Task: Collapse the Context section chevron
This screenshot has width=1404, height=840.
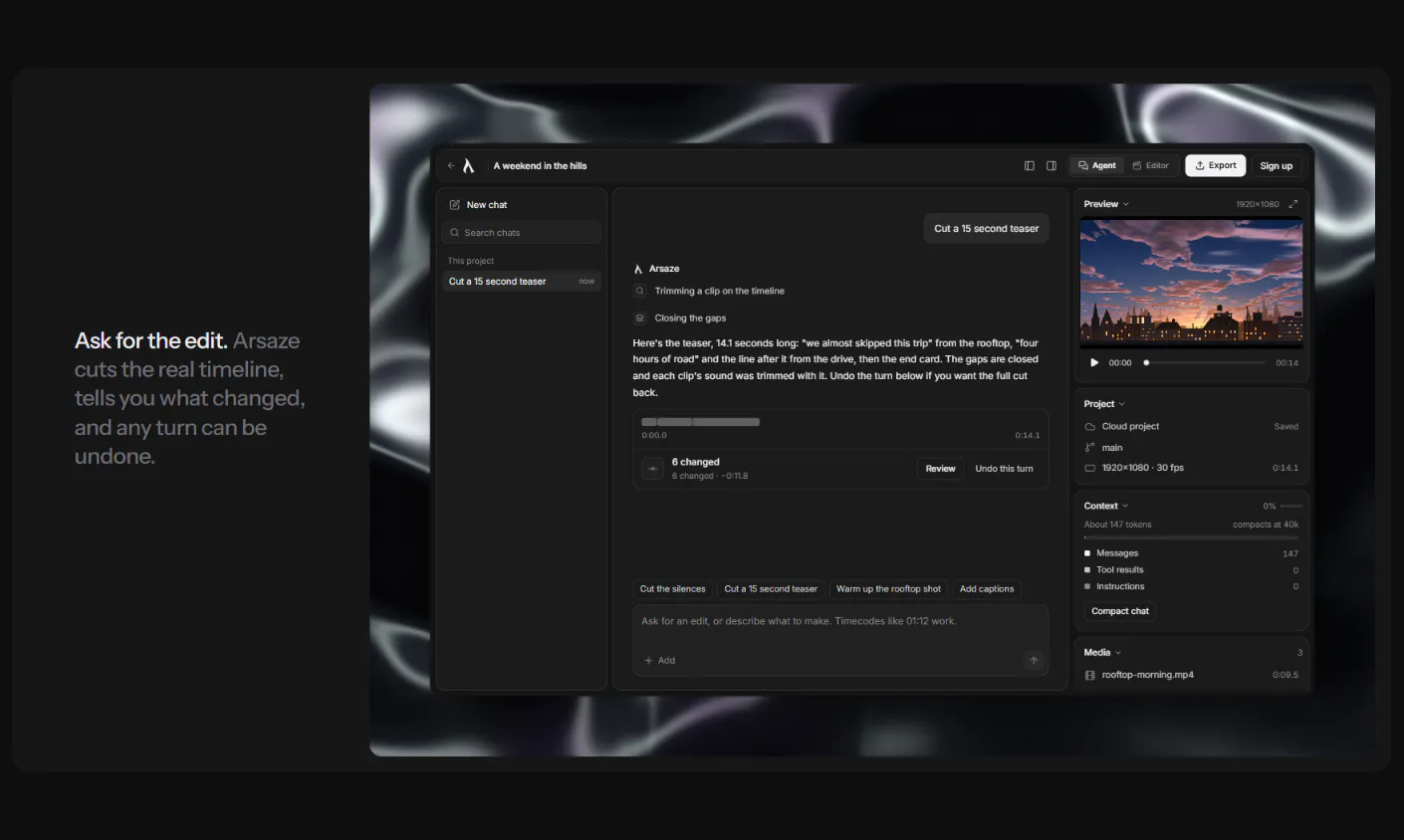Action: (1125, 507)
